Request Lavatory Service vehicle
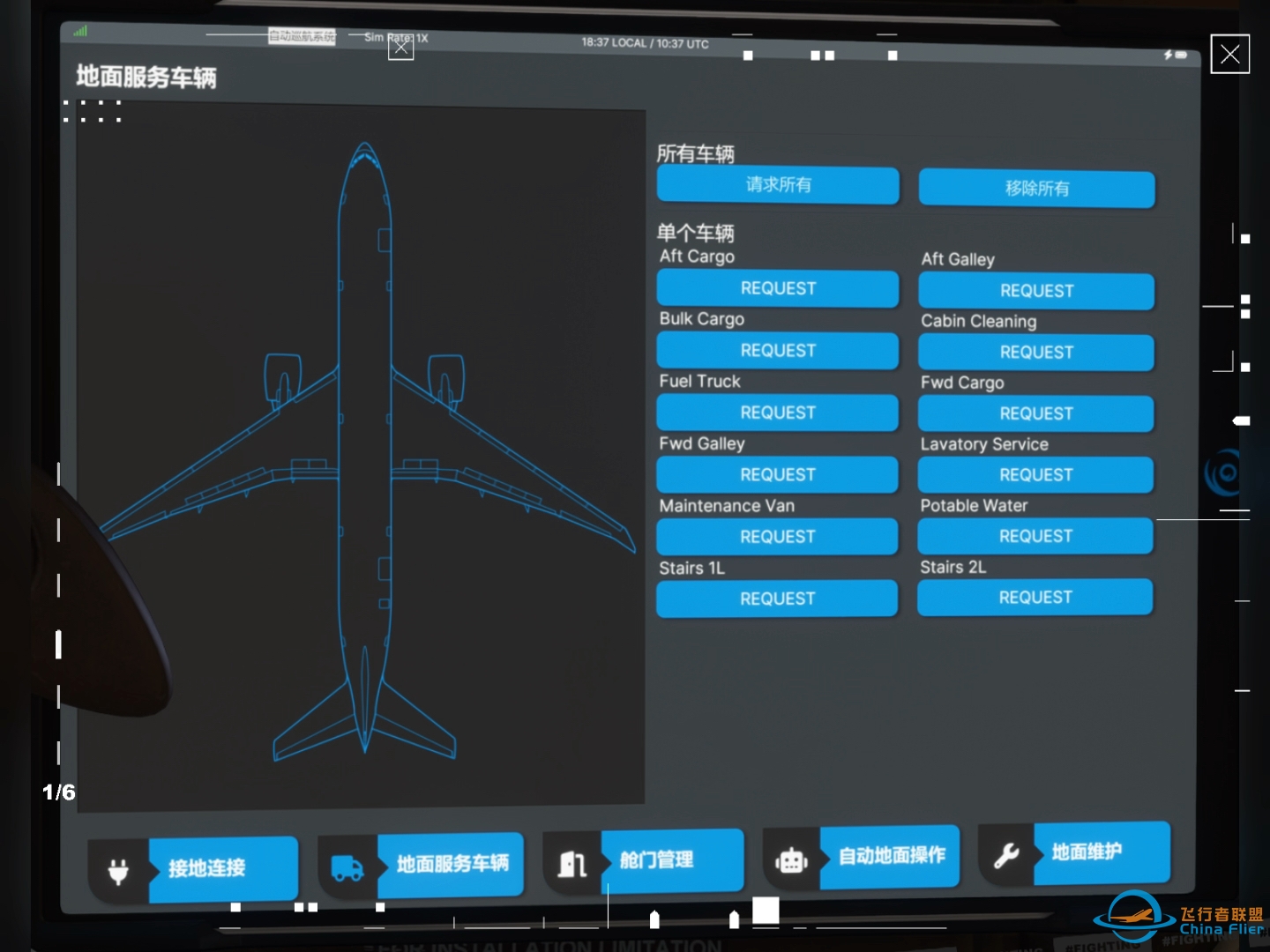 coord(1035,475)
